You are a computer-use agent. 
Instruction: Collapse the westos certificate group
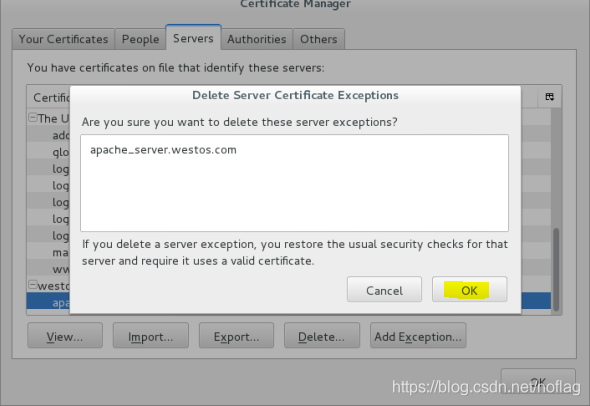[x=33, y=284]
